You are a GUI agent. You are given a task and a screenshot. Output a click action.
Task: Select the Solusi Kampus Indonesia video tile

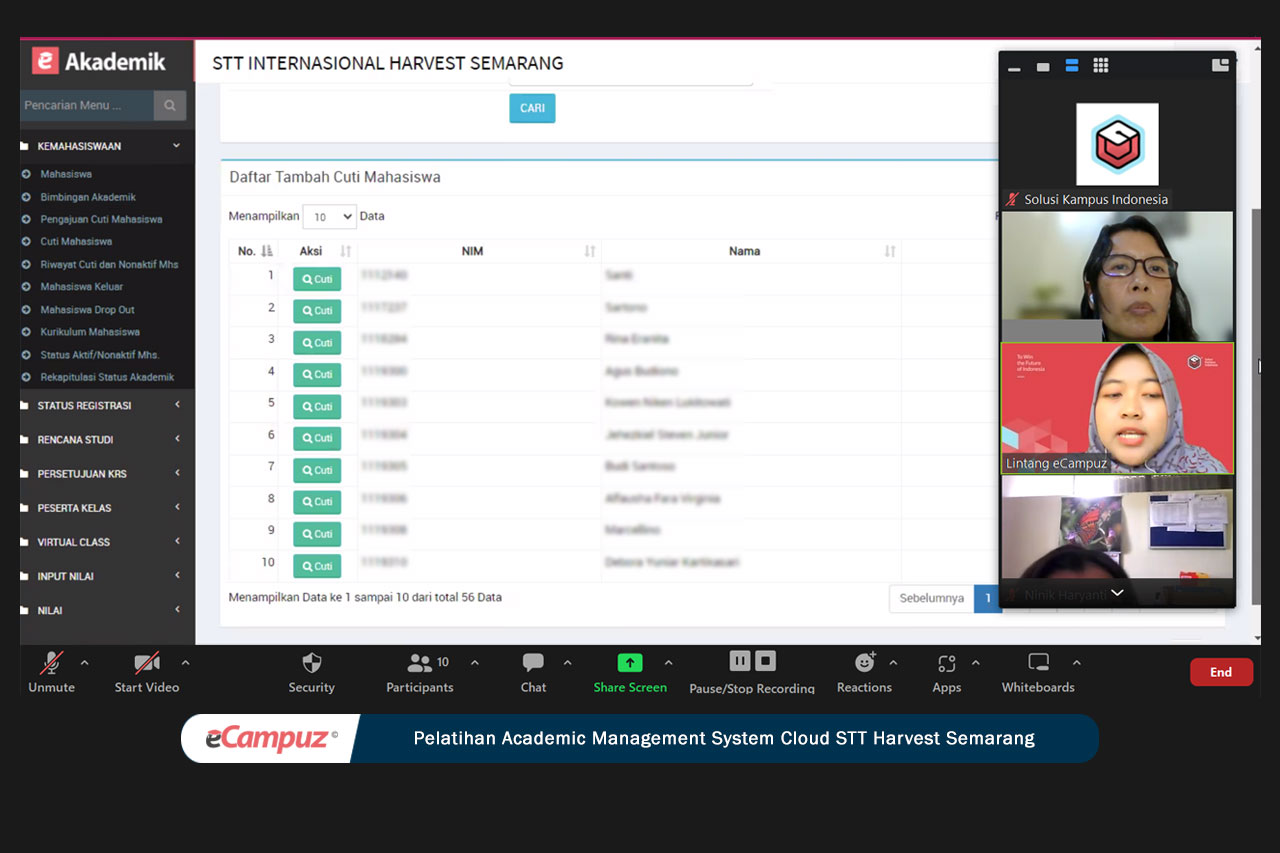pos(1117,144)
